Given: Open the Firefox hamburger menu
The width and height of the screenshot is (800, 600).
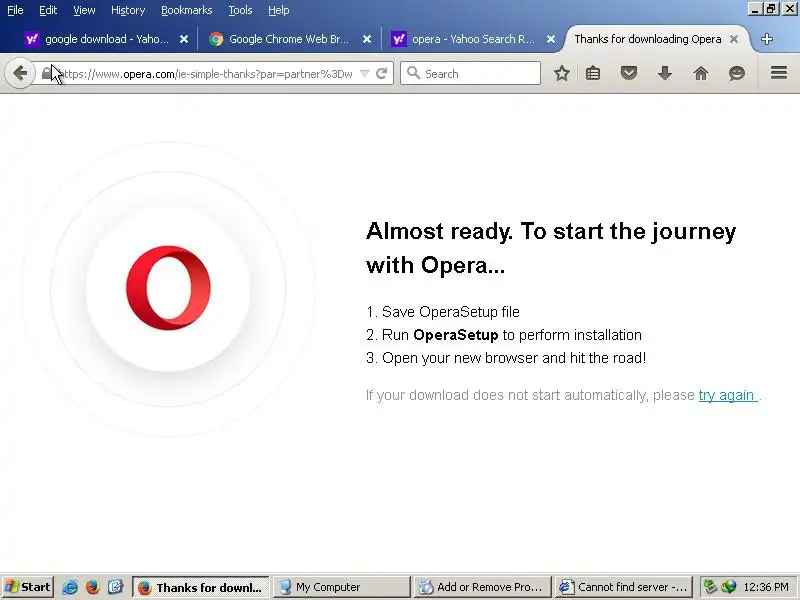Looking at the screenshot, I should [x=779, y=73].
